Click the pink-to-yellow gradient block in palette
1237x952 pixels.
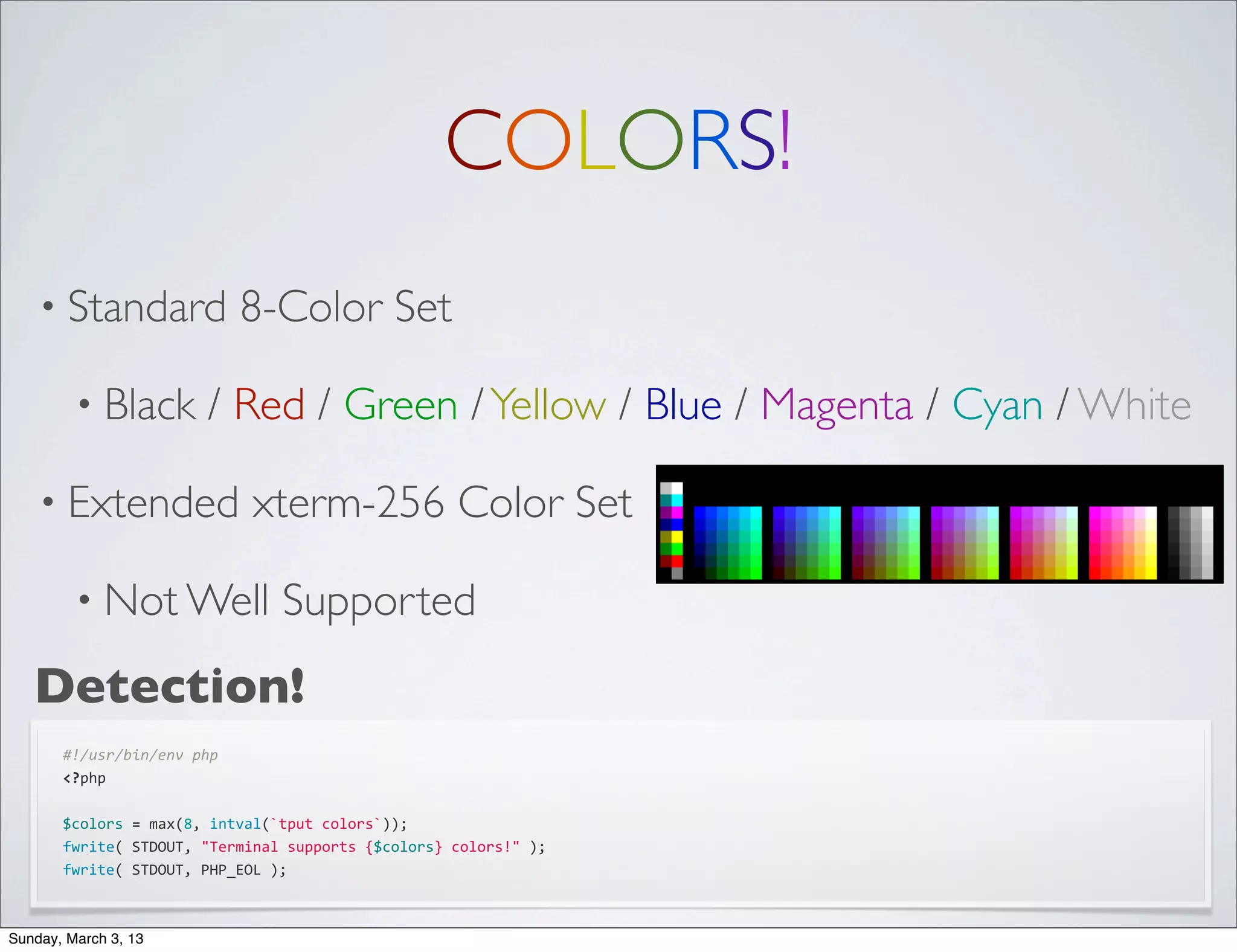1123,543
